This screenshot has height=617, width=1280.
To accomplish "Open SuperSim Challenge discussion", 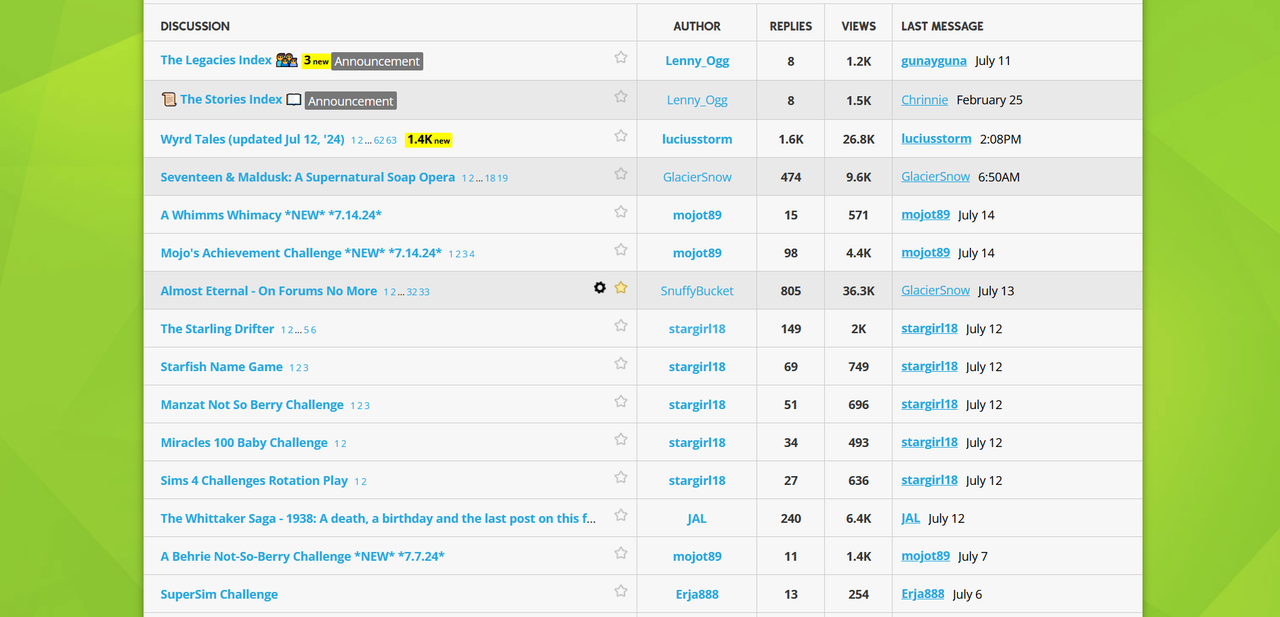I will [219, 594].
